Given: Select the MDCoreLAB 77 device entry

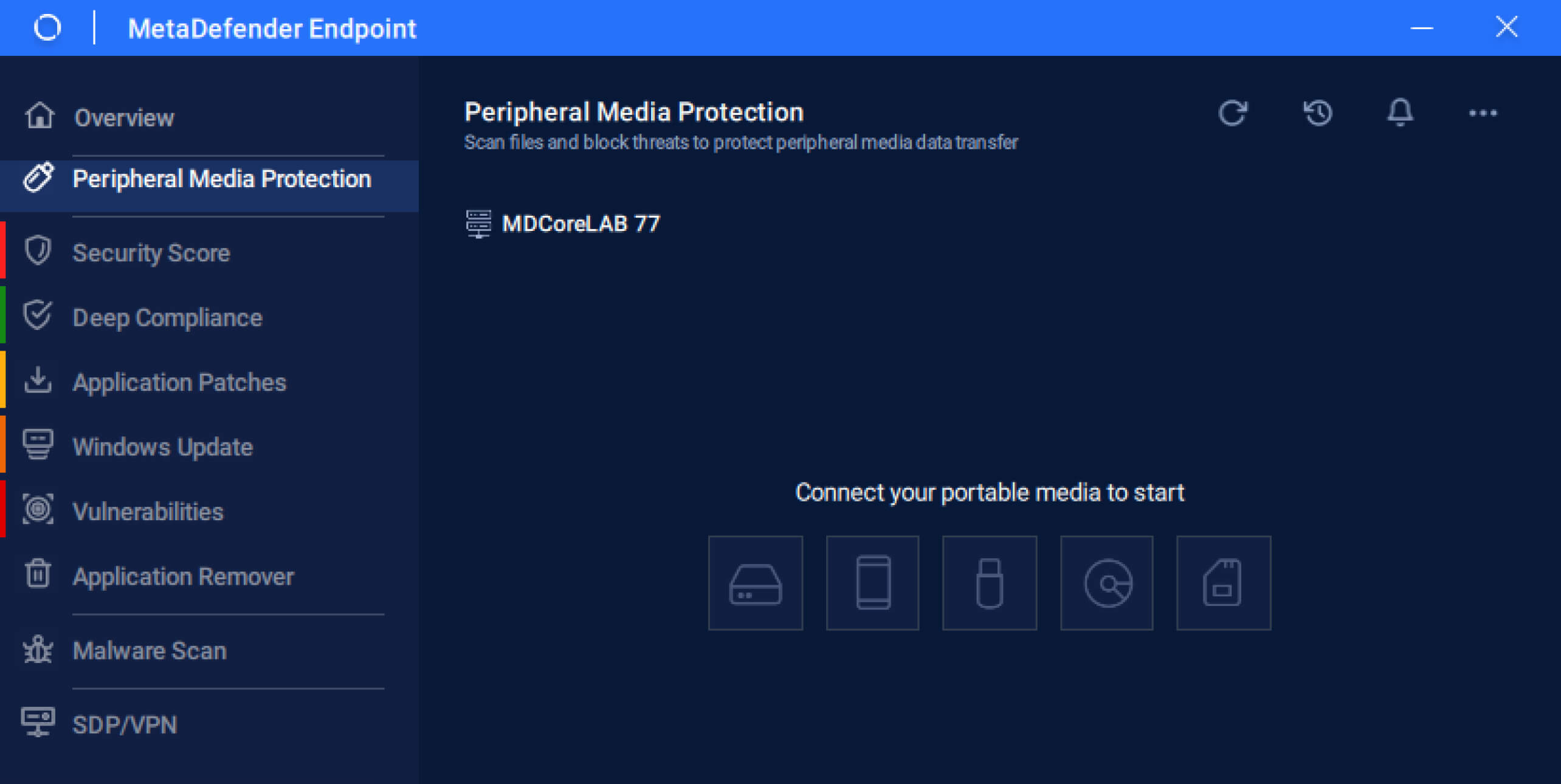Looking at the screenshot, I should click(581, 223).
